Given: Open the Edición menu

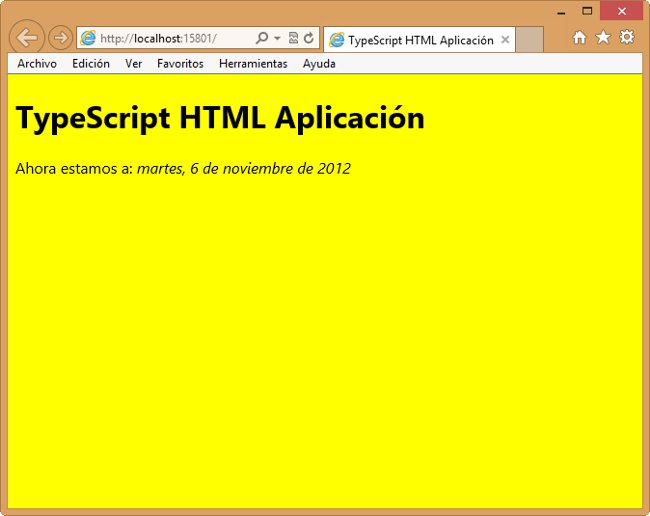Looking at the screenshot, I should click(x=91, y=63).
